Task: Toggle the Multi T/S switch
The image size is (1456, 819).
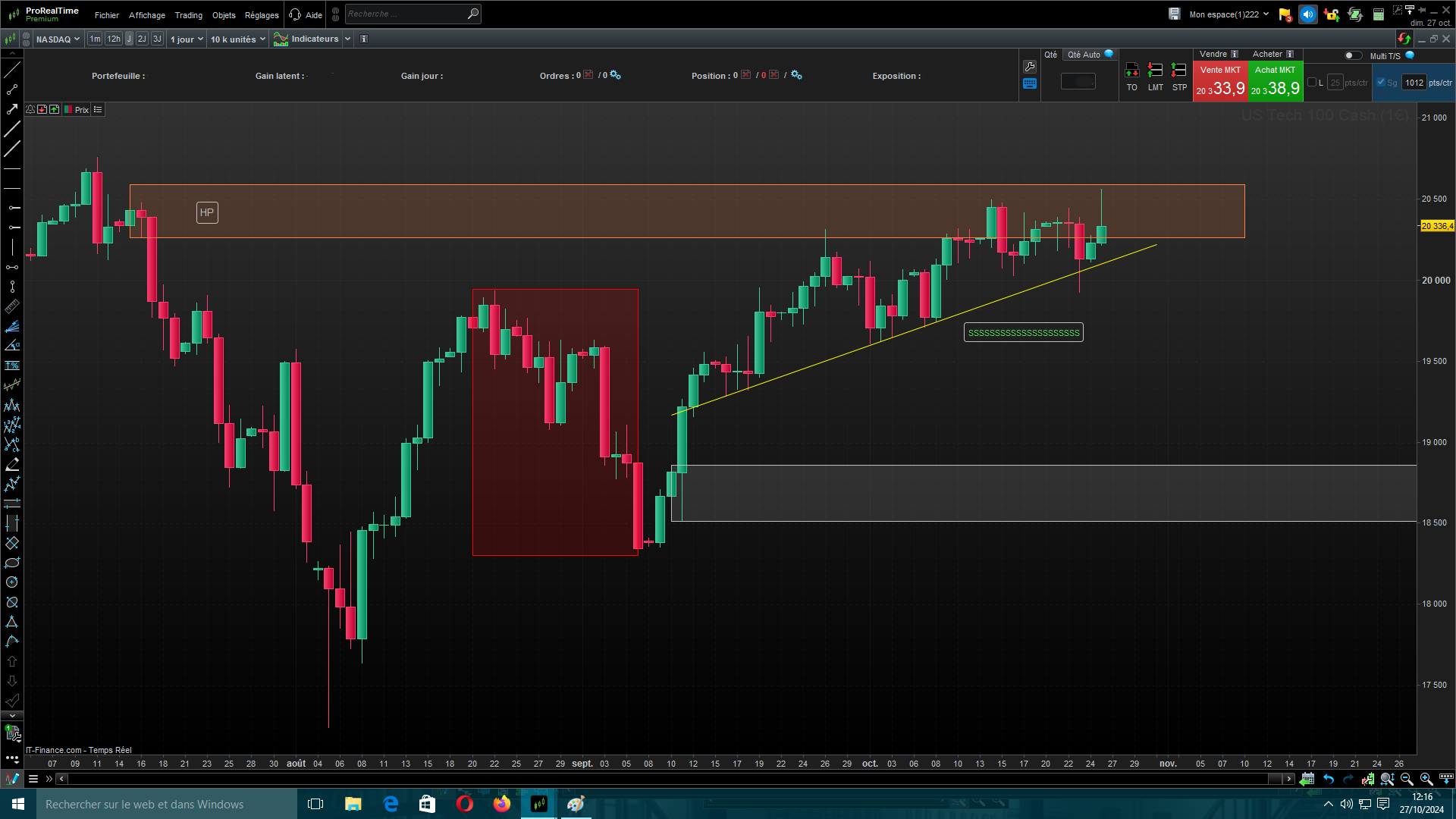Action: pos(1352,55)
